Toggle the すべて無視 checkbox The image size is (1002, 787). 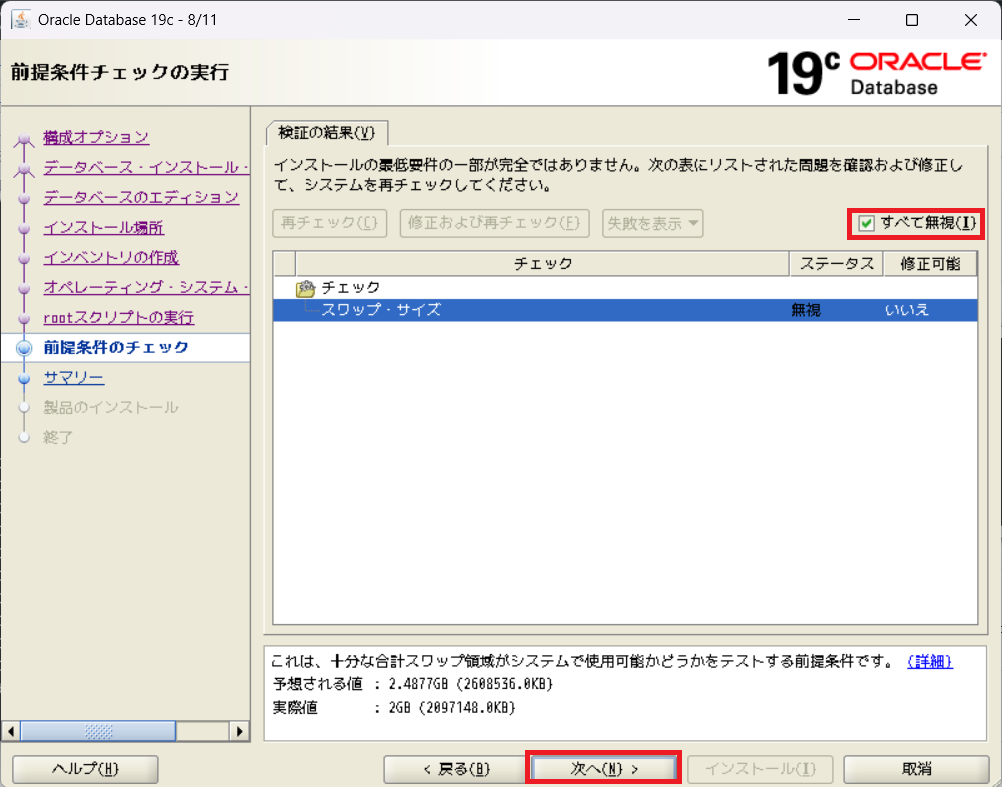(x=867, y=223)
